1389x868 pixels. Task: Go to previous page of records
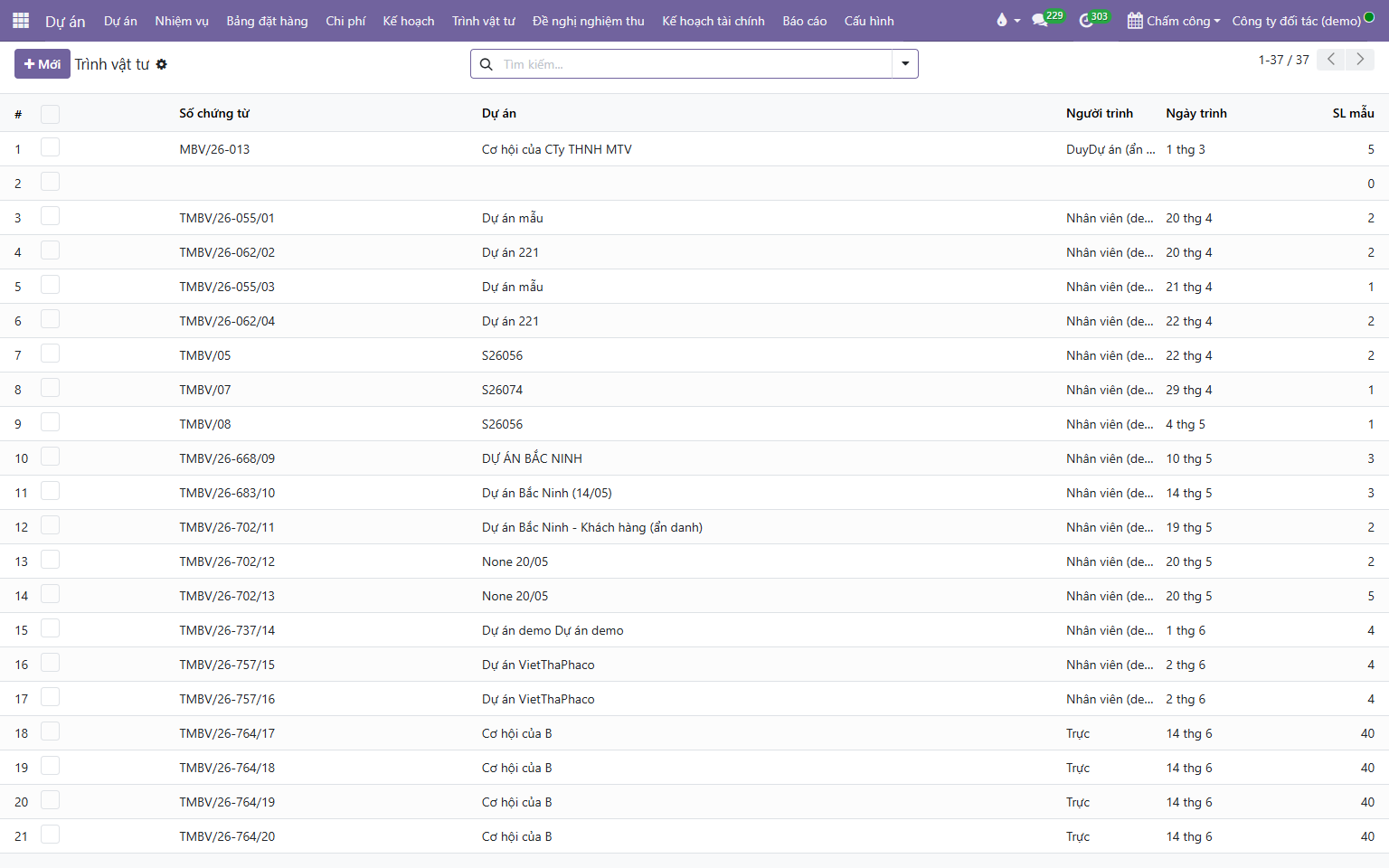[1330, 60]
